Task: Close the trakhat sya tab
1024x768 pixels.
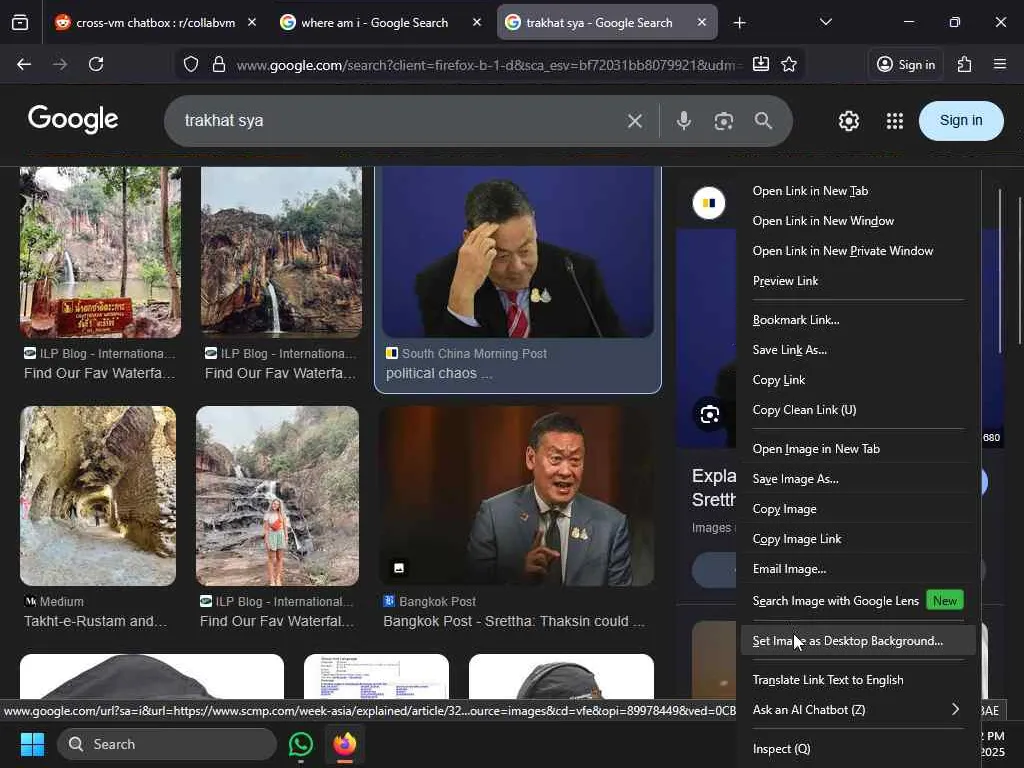Action: pyautogui.click(x=701, y=22)
